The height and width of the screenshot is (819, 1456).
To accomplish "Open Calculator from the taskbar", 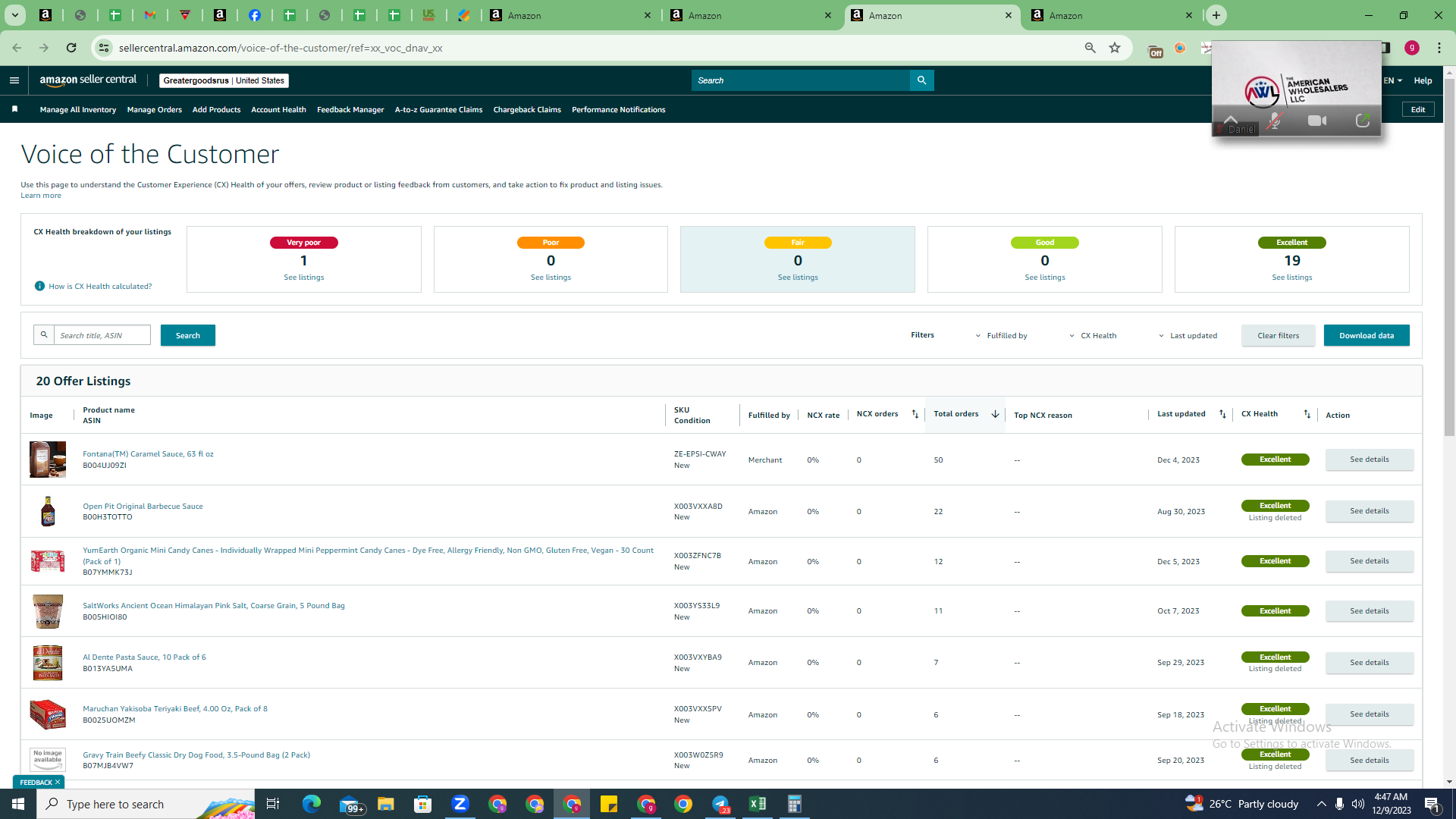I will pos(795,804).
